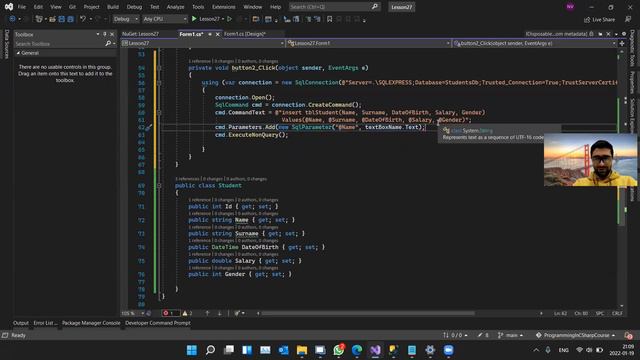Collapse the button2_Click method outline
This screenshot has height=360, width=640.
point(159,68)
